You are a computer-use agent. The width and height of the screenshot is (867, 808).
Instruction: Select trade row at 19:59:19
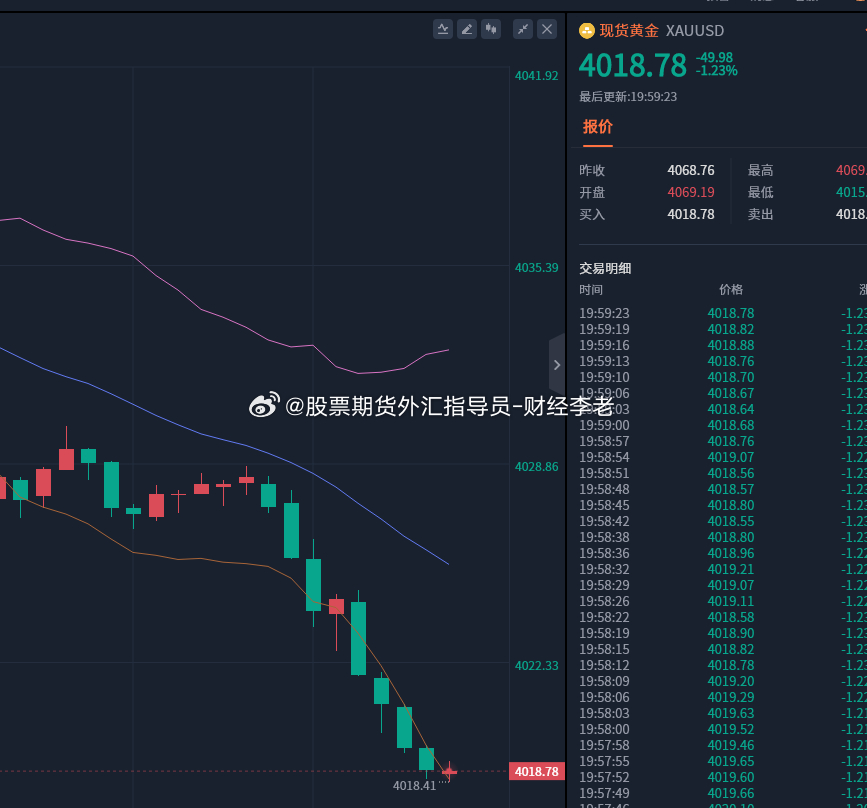723,330
